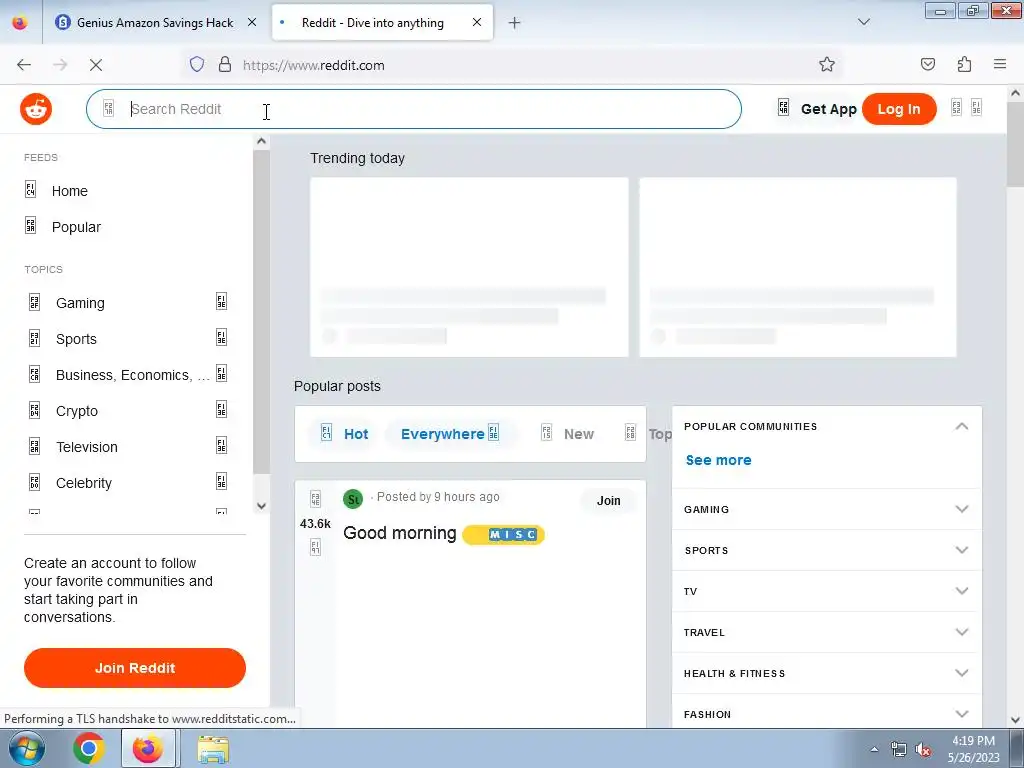The height and width of the screenshot is (768, 1024).
Task: Open the Pocket save icon
Action: [x=928, y=64]
